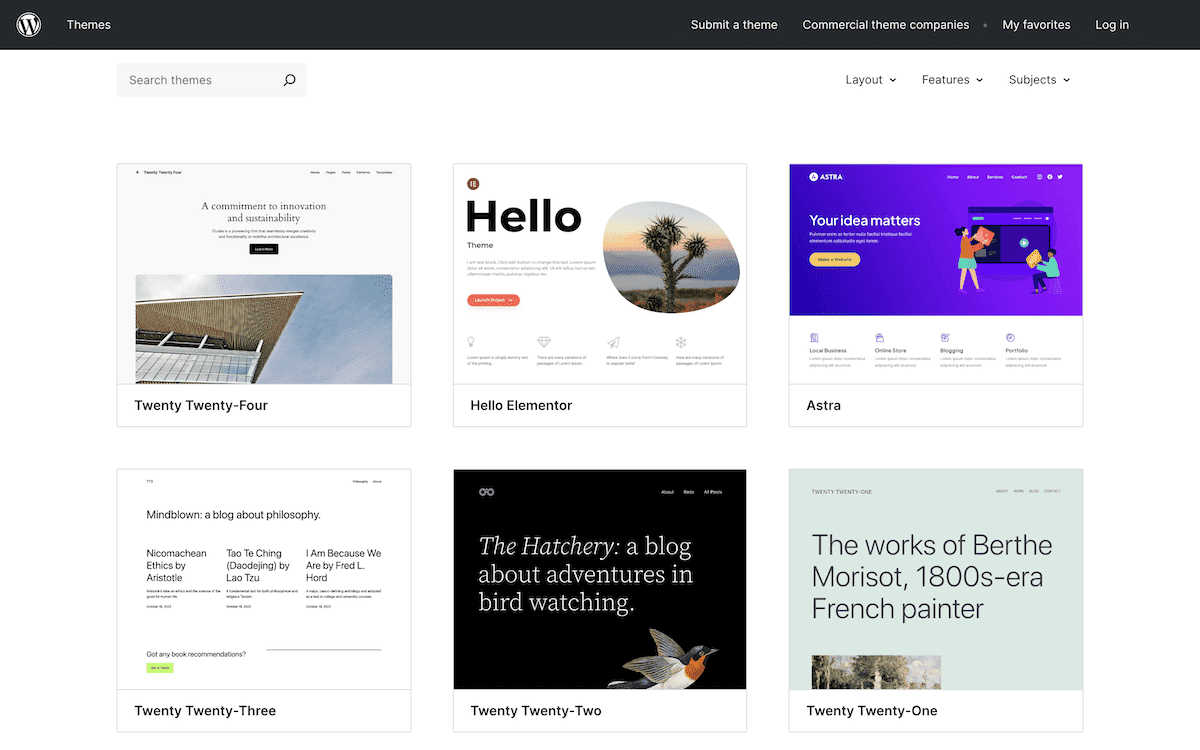
Task: Click the search magnifier icon
Action: click(289, 79)
